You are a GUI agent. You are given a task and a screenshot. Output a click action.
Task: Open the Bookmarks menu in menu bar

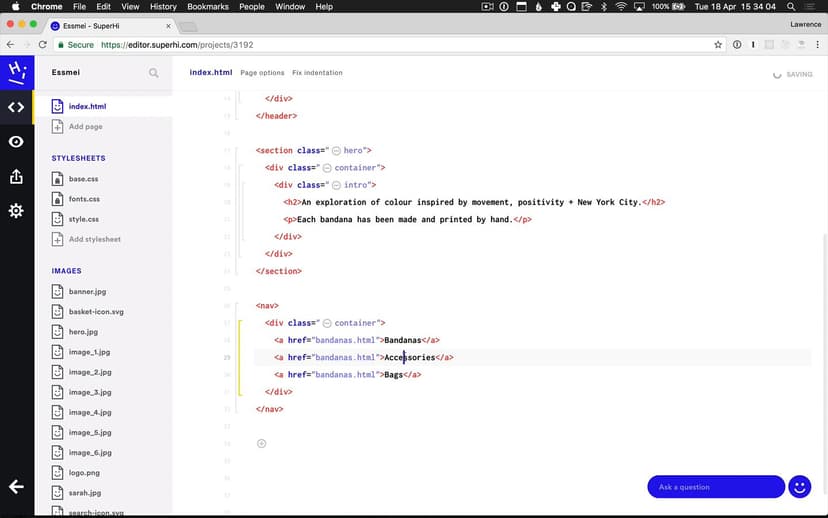coord(208,7)
